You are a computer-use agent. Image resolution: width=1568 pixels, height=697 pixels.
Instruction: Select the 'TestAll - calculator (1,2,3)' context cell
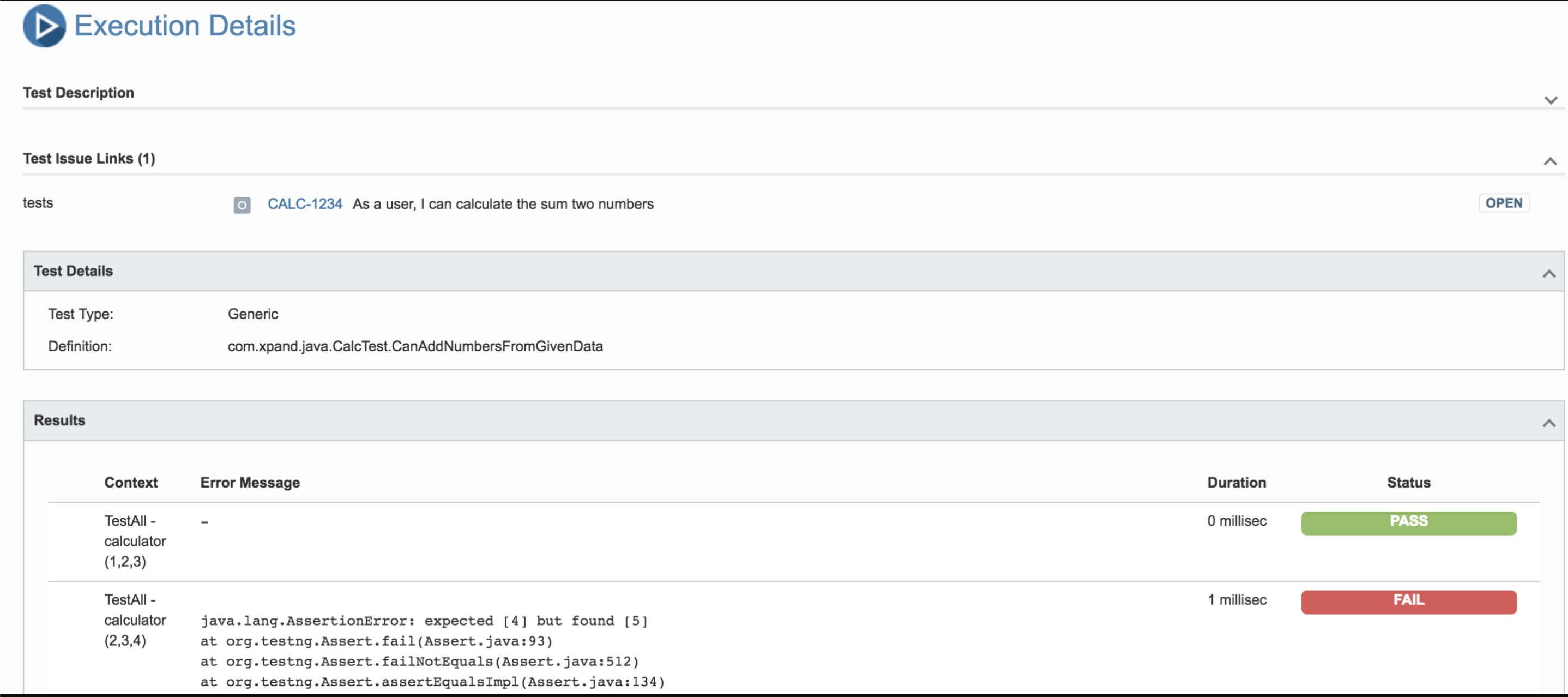point(135,541)
